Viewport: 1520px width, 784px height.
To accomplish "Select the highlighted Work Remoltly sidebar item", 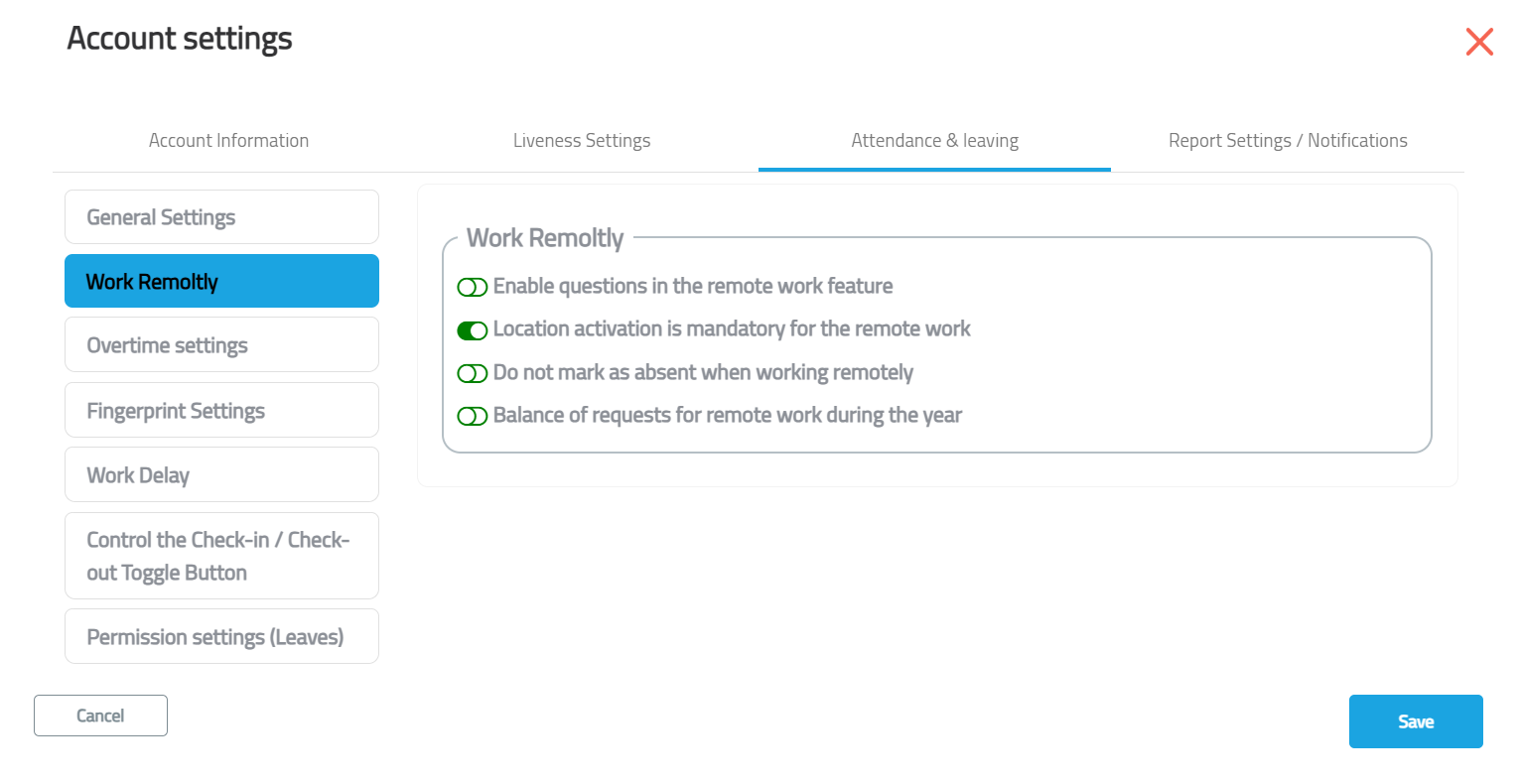I will tap(221, 281).
